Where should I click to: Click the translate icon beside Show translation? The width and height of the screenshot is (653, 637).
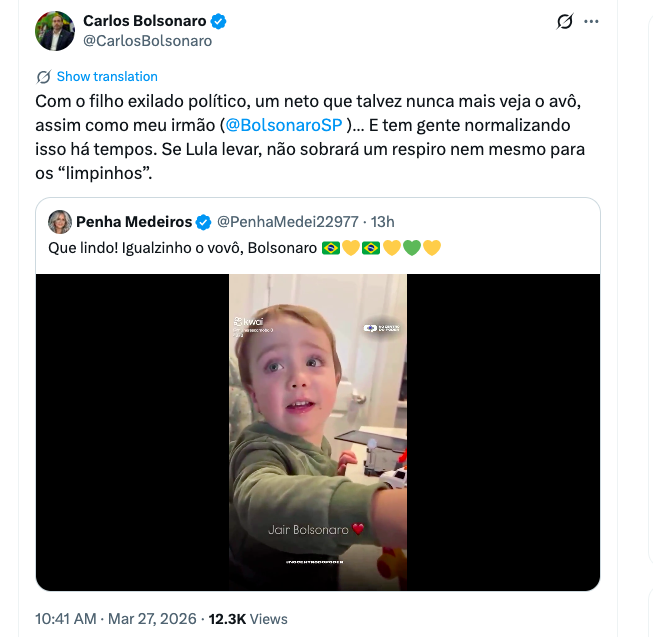(x=43, y=77)
